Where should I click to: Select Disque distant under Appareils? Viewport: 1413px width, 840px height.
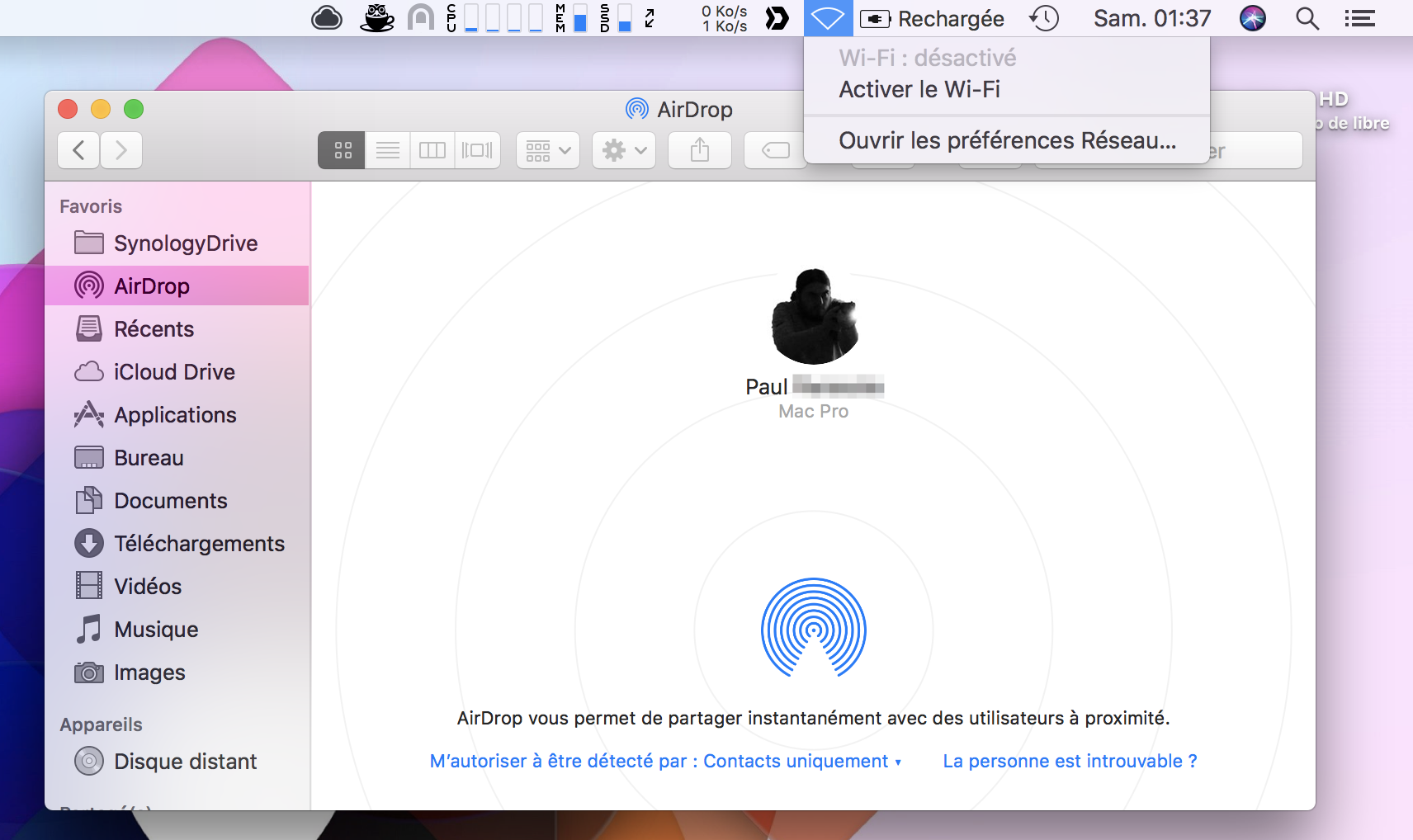tap(177, 761)
